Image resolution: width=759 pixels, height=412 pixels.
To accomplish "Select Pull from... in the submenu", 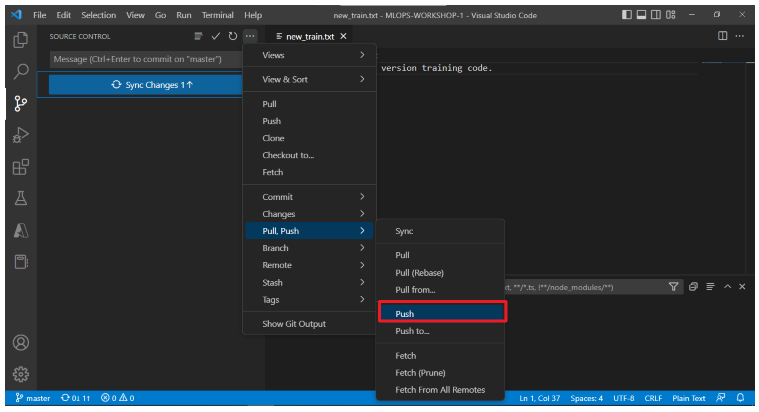I will click(x=441, y=290).
